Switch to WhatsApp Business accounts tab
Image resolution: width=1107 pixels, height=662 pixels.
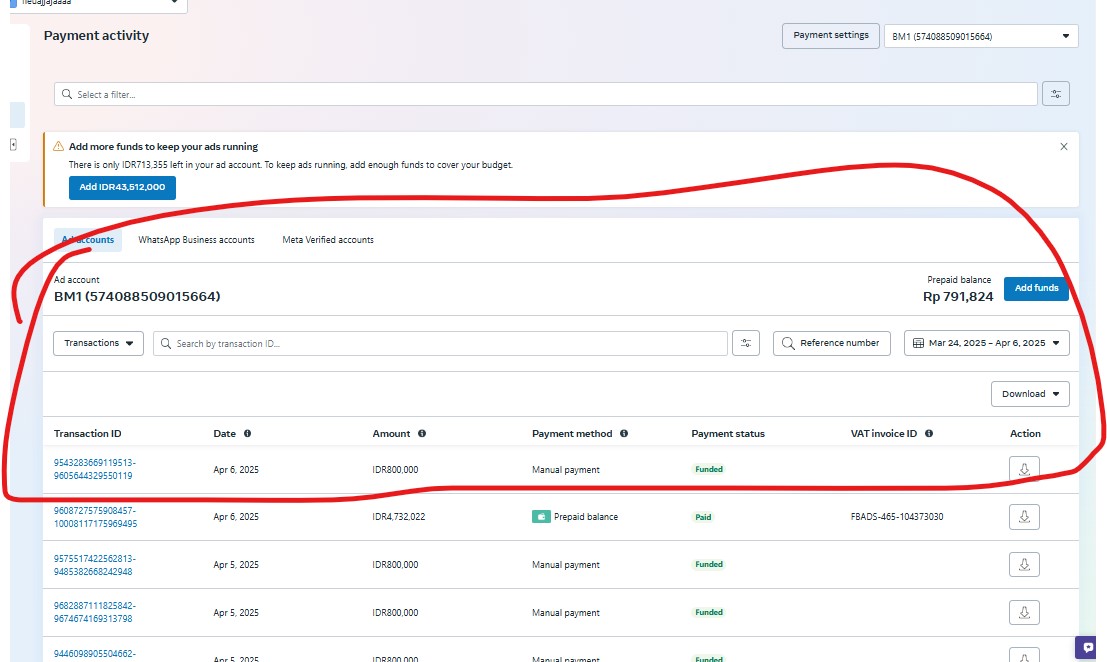(x=196, y=240)
